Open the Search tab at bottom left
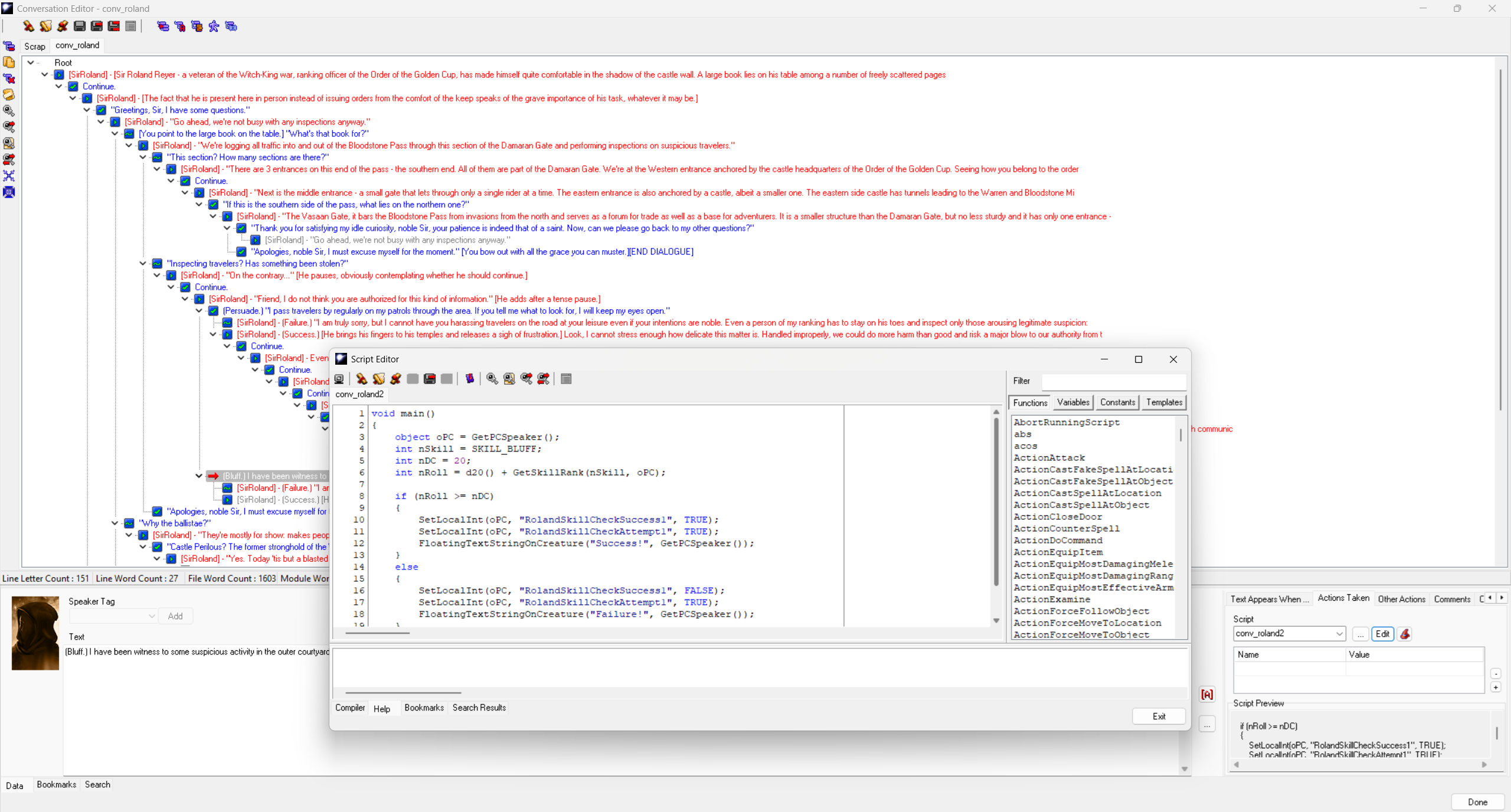Screen dimensions: 1511x812 pos(97,784)
